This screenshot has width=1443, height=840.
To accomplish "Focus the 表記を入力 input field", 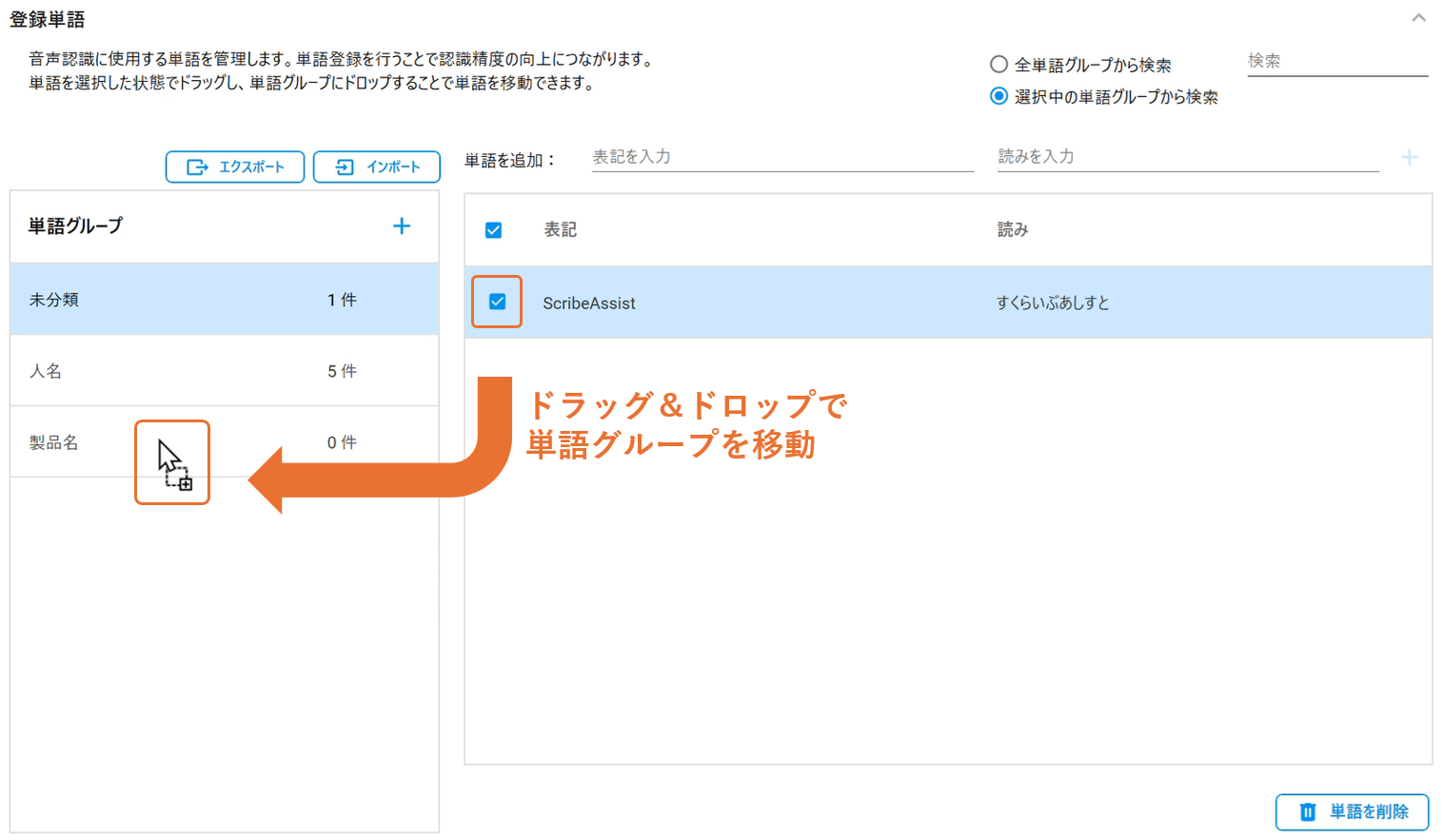I will pos(781,157).
